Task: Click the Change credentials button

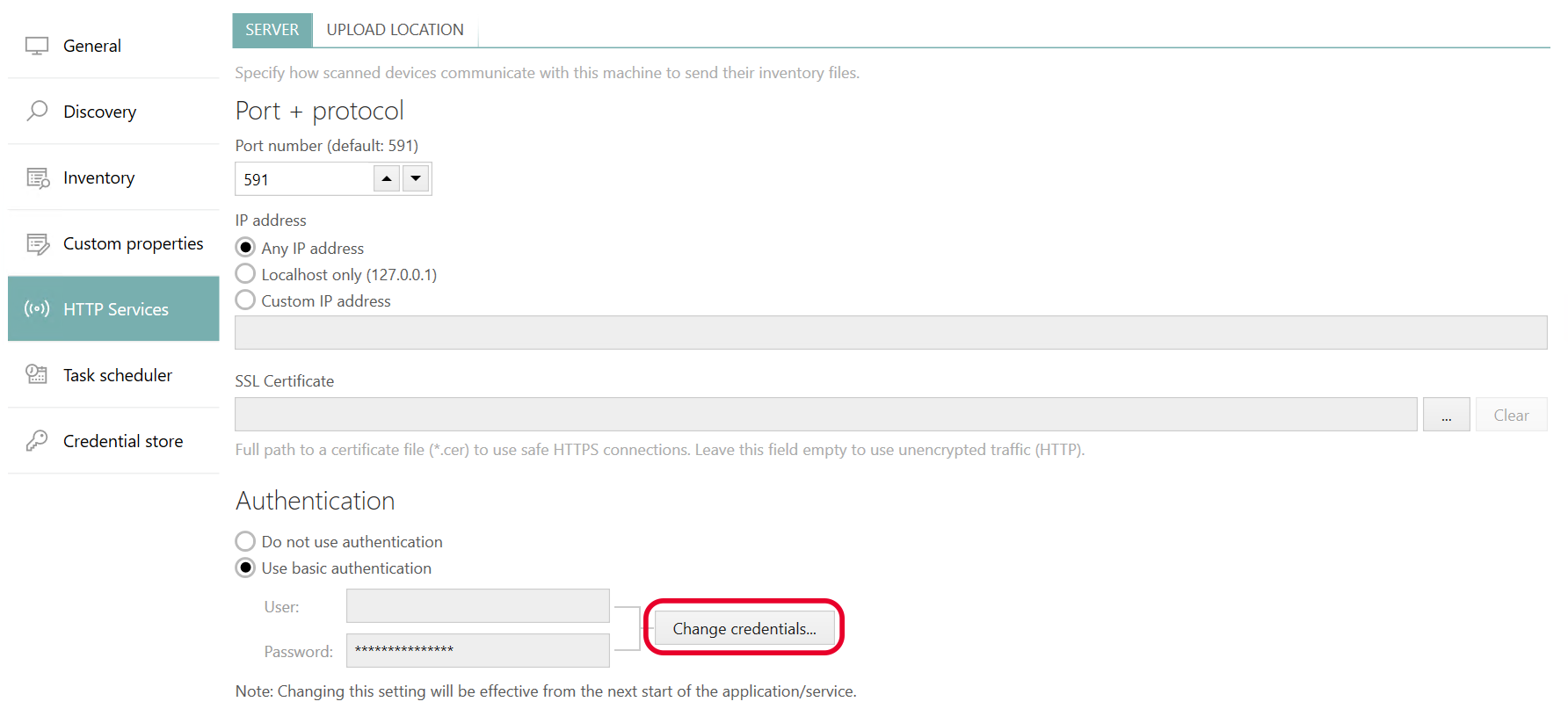Action: 744,628
